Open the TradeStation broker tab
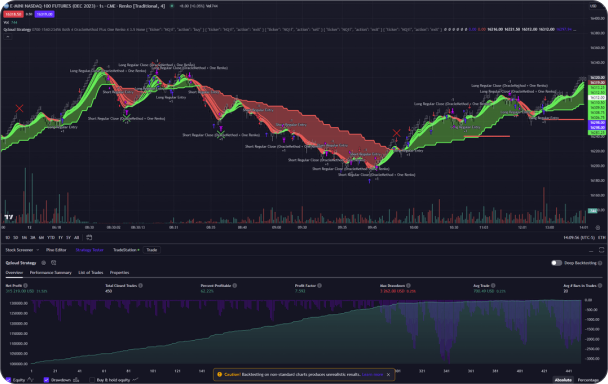Screen dimensions: 608x384 pos(126,250)
